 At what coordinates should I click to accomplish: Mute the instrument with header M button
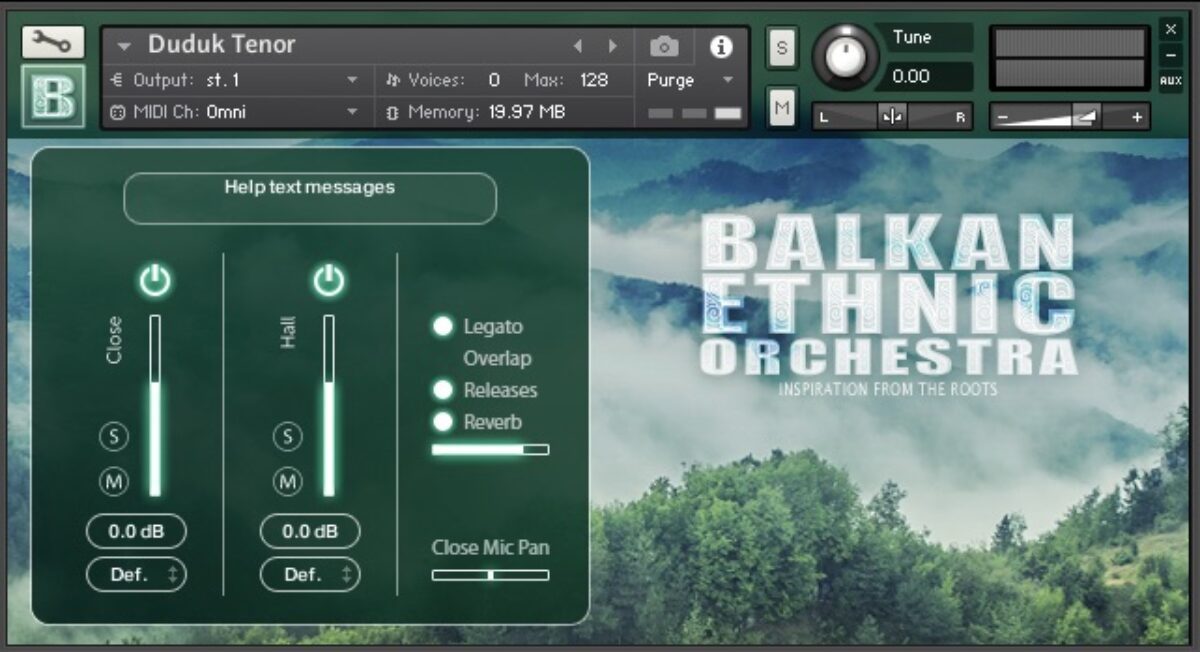pos(782,107)
